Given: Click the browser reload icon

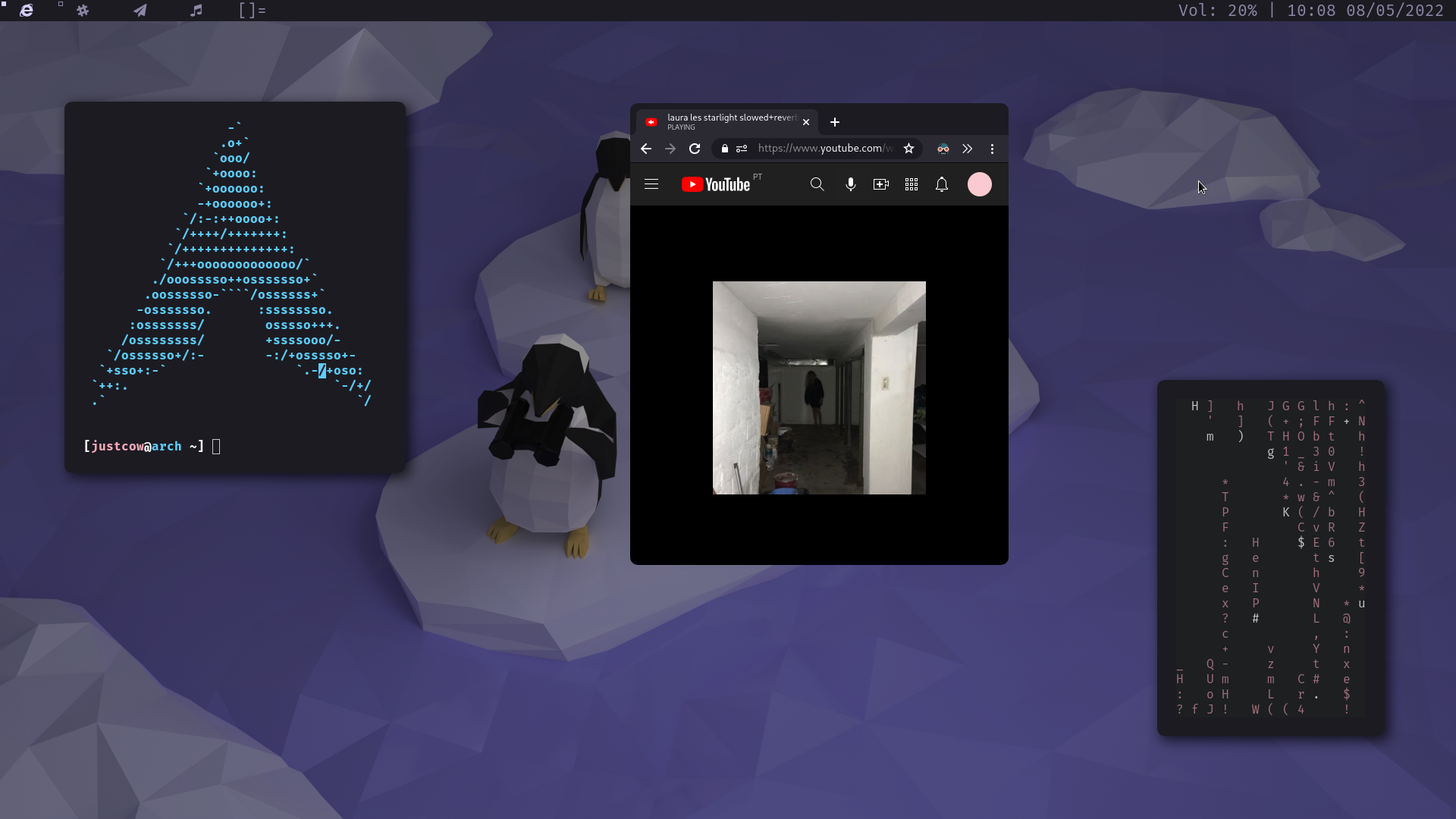Looking at the screenshot, I should pyautogui.click(x=695, y=149).
